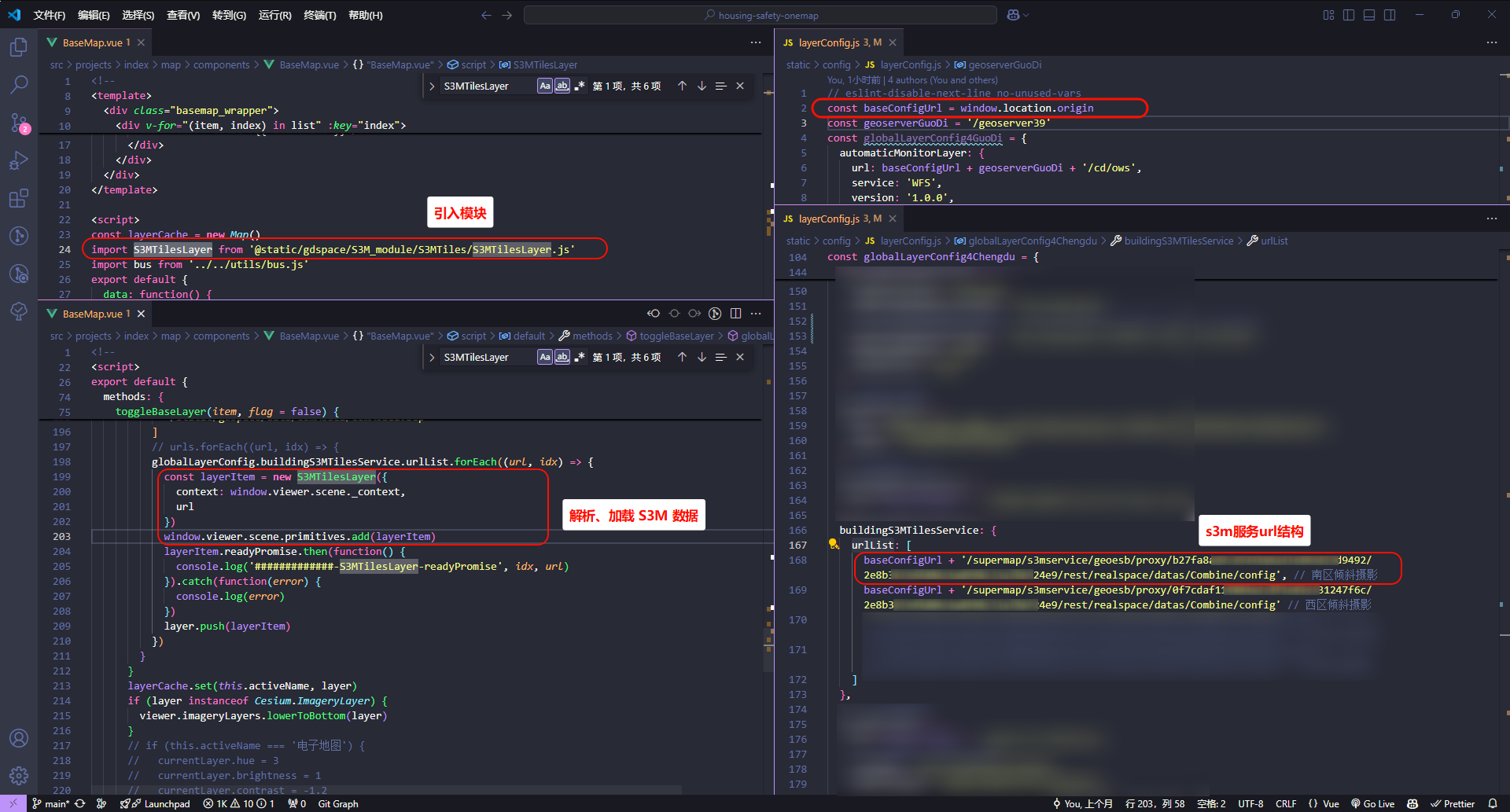Viewport: 1510px width, 812px height.
Task: Toggle secondary sidebar layout icon in title bar
Action: [1390, 15]
